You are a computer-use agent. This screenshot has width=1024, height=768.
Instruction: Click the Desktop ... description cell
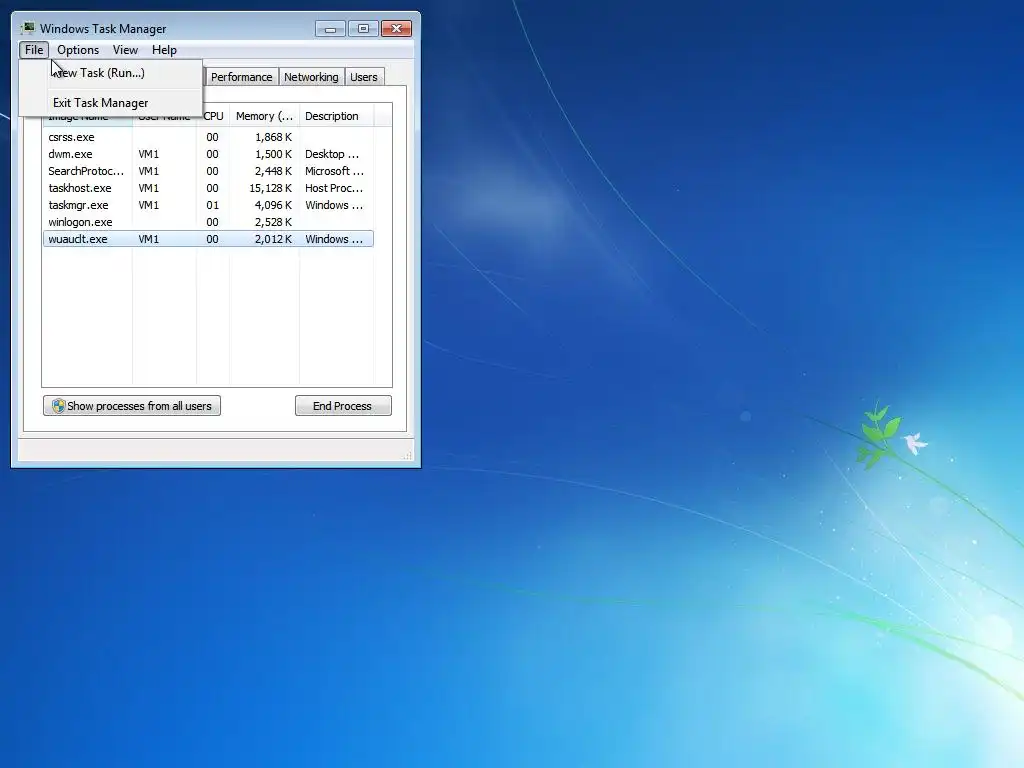(332, 154)
